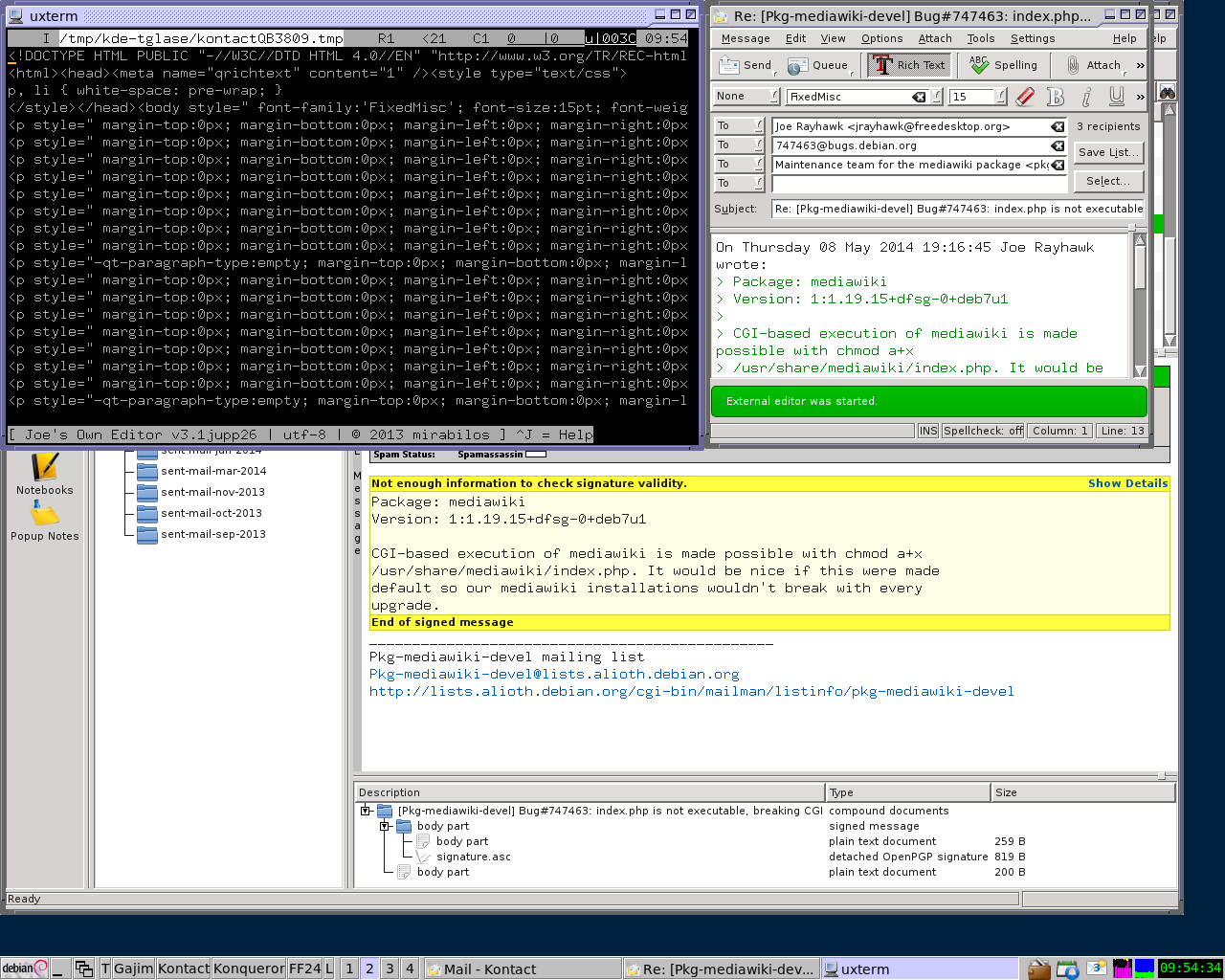Click the Description column header
The height and width of the screenshot is (980, 1225).
590,792
